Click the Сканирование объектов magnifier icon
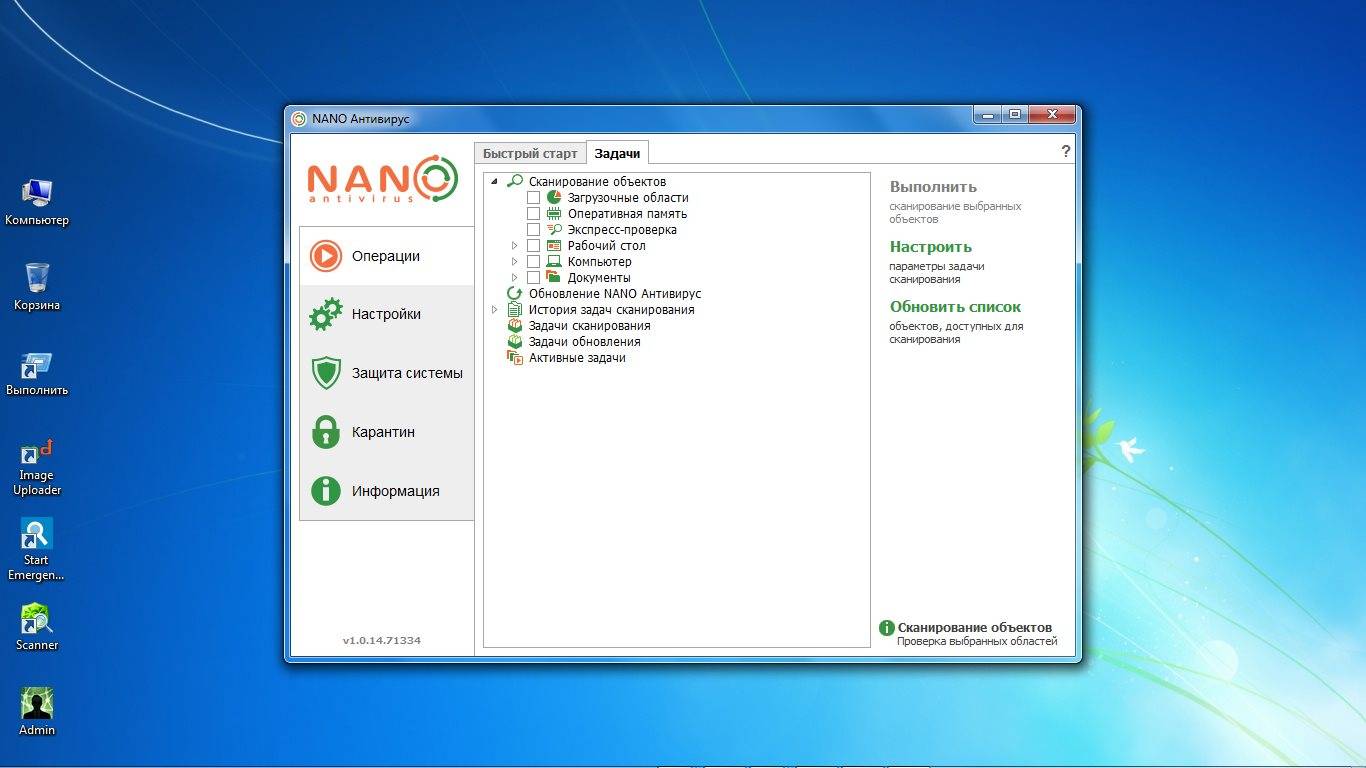 [x=515, y=181]
